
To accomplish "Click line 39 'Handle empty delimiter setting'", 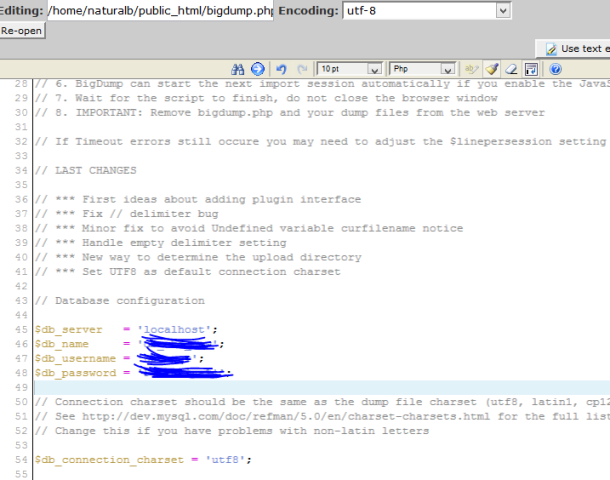I will [160, 243].
